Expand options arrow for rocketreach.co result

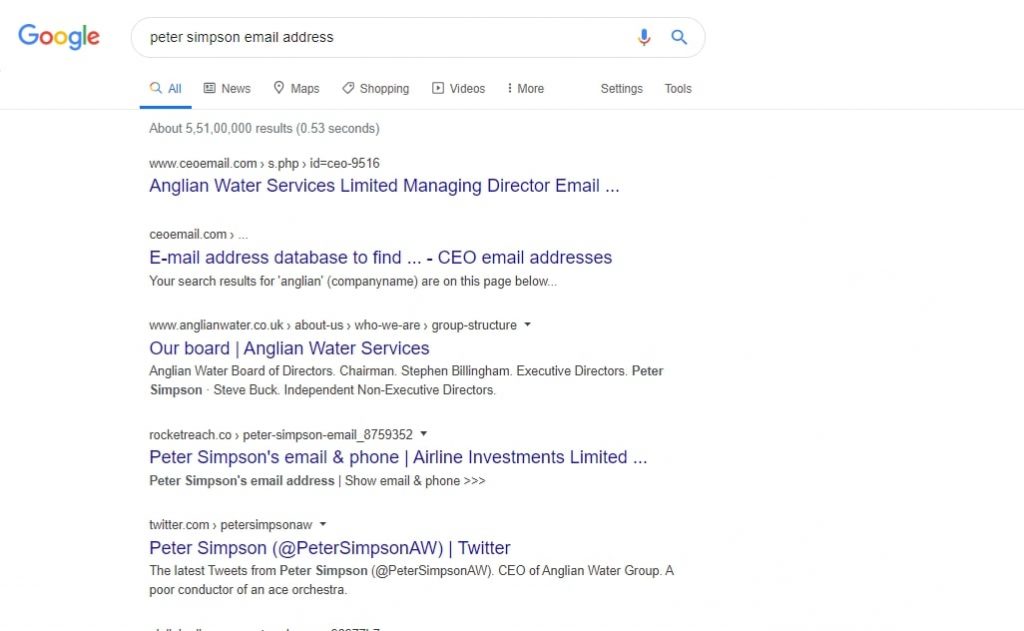coord(424,433)
